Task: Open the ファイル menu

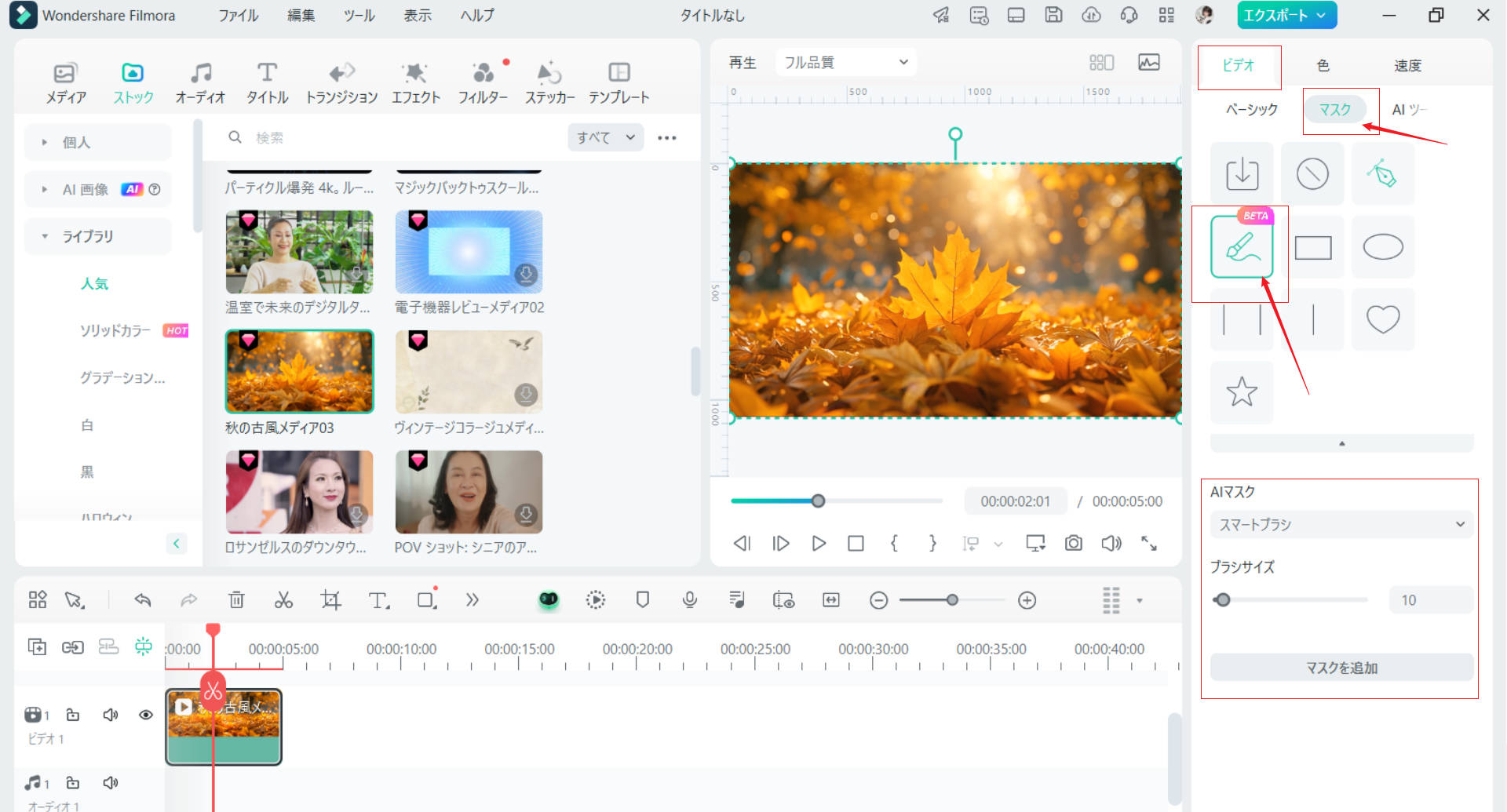Action: [238, 15]
